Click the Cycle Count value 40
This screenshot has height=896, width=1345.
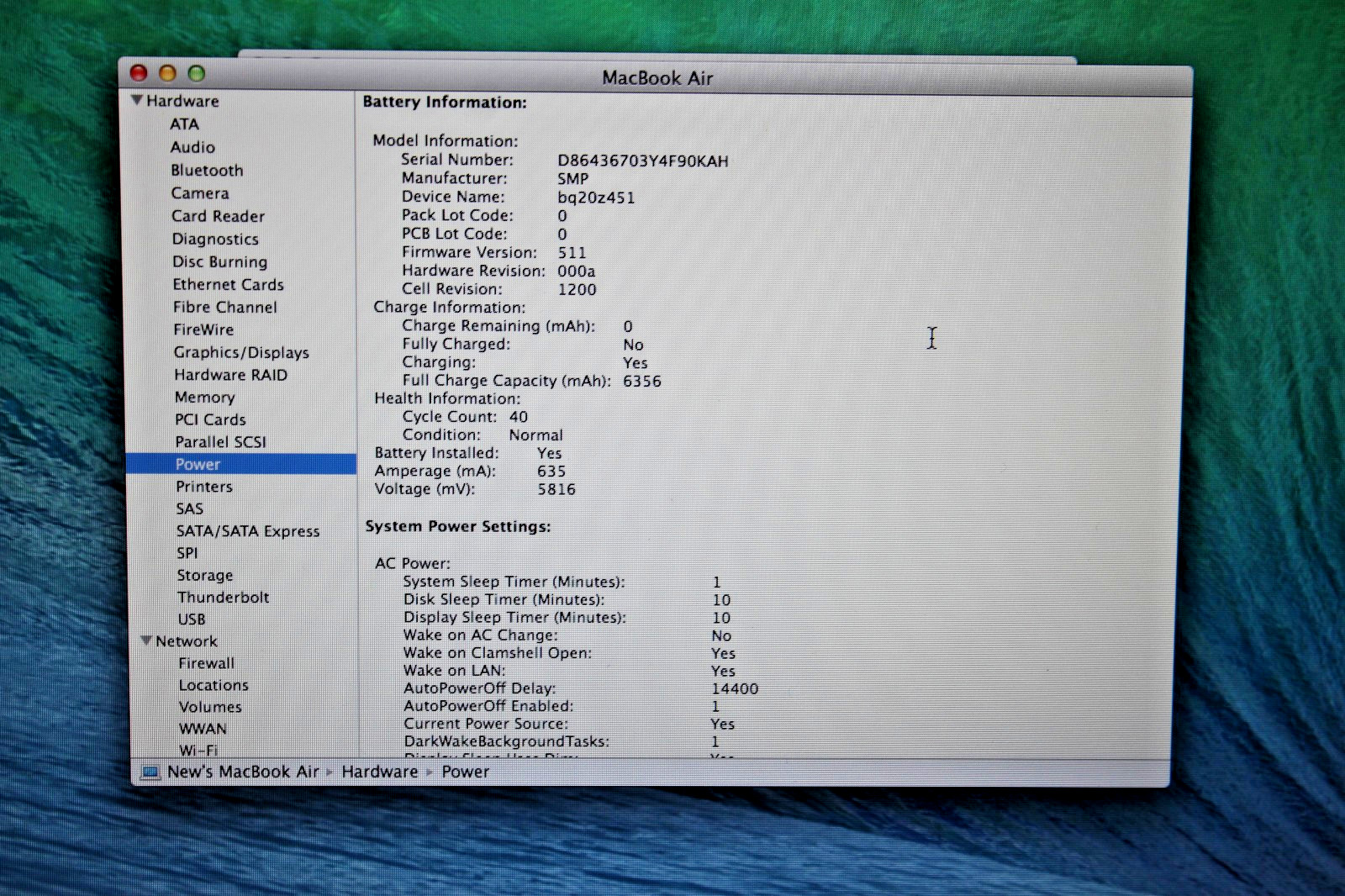point(519,417)
